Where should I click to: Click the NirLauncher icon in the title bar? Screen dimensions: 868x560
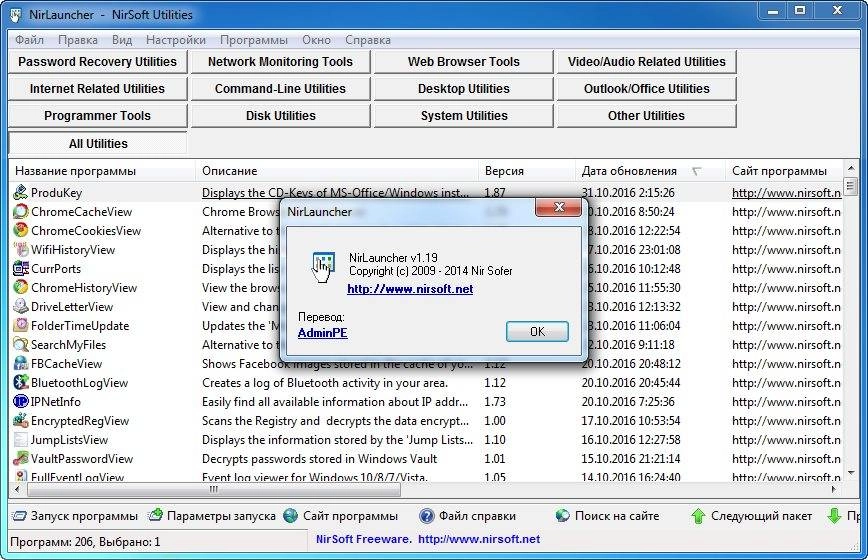pos(16,14)
